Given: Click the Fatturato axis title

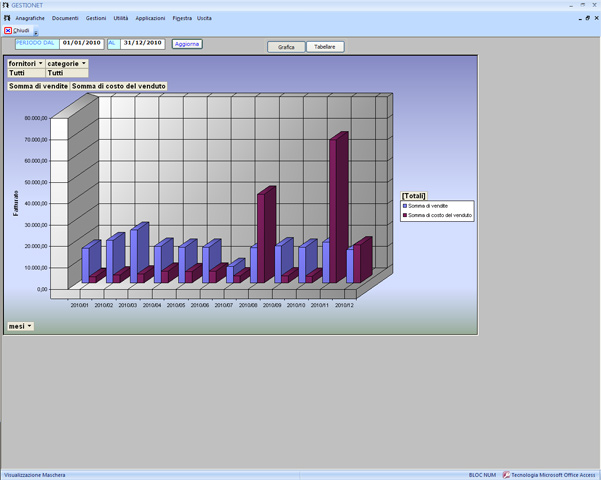Looking at the screenshot, I should click(x=16, y=203).
